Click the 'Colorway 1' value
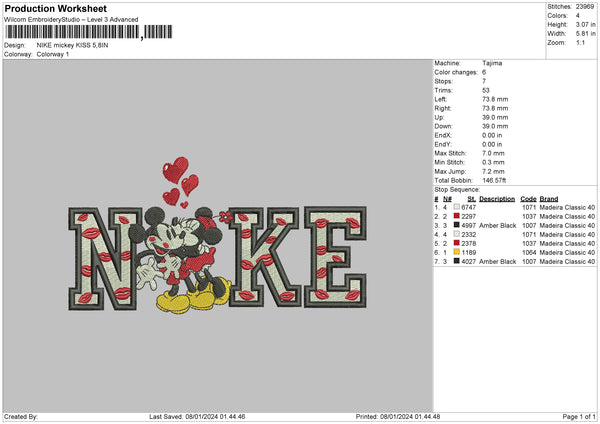 click(x=53, y=54)
